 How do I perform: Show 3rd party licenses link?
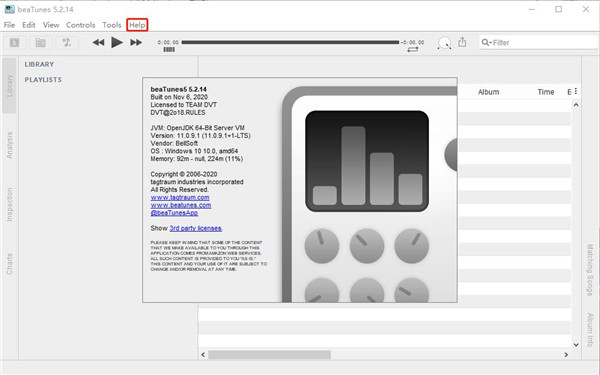tap(196, 228)
